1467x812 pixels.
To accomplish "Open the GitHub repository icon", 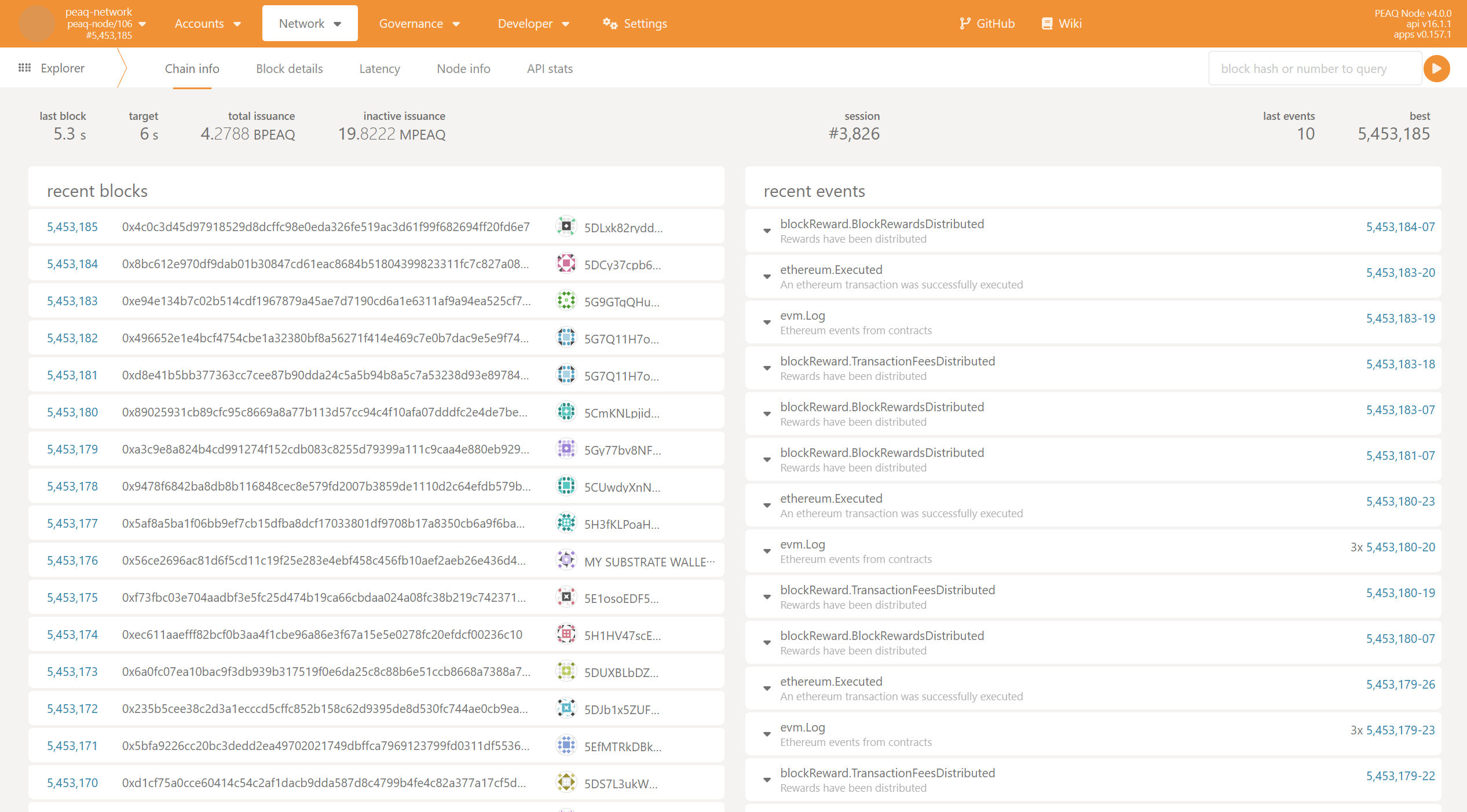I will click(x=965, y=23).
